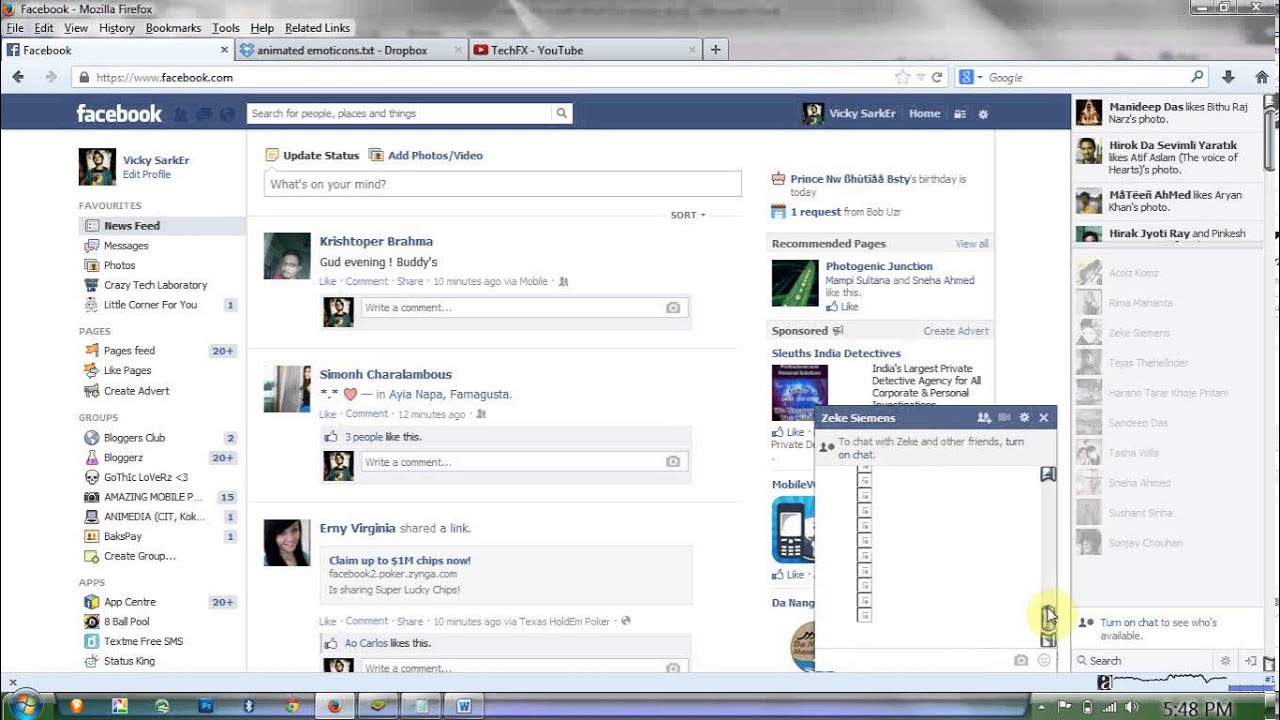Click '3 people' like this link

tap(364, 437)
